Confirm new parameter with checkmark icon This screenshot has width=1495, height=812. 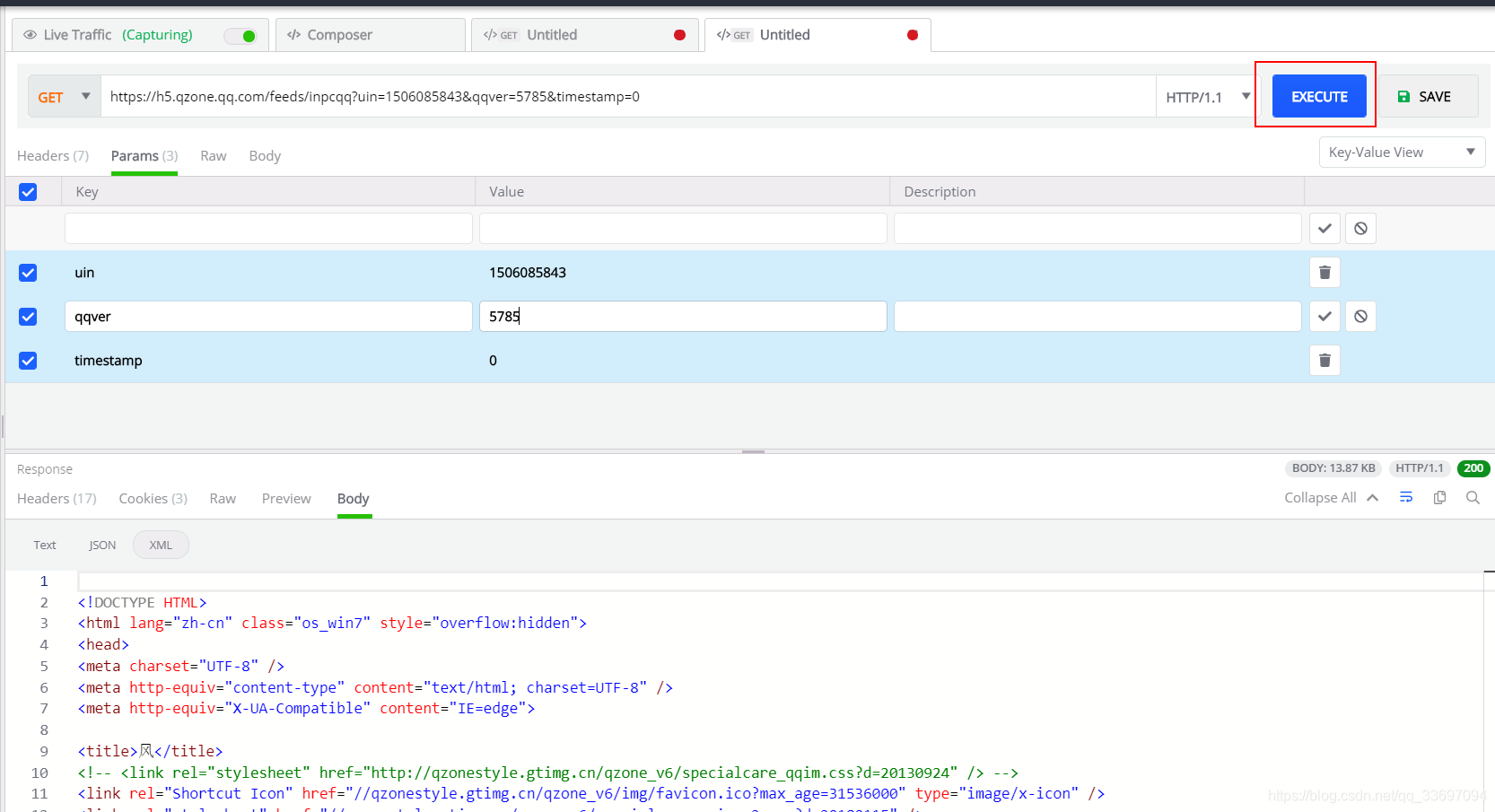(1325, 228)
